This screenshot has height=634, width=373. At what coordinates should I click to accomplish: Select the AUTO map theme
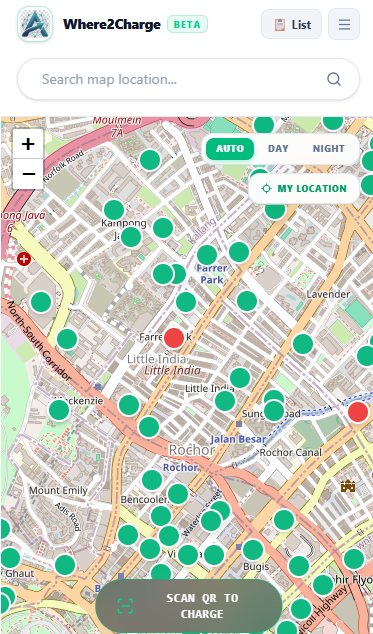point(230,149)
